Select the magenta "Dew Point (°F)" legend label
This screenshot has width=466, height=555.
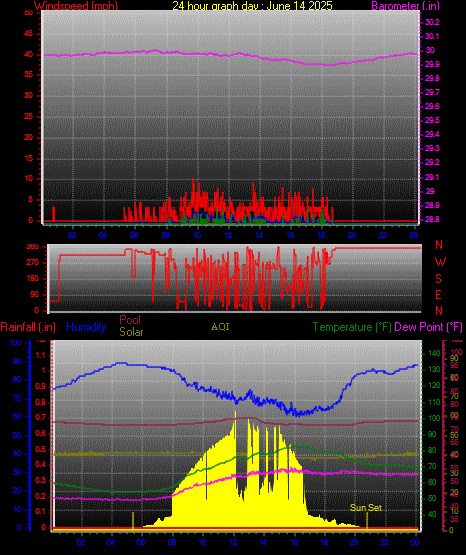428,327
